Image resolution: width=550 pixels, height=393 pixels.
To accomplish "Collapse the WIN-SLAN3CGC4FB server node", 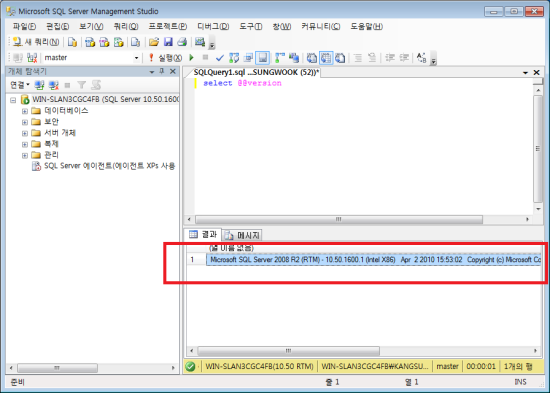I will pyautogui.click(x=13, y=100).
